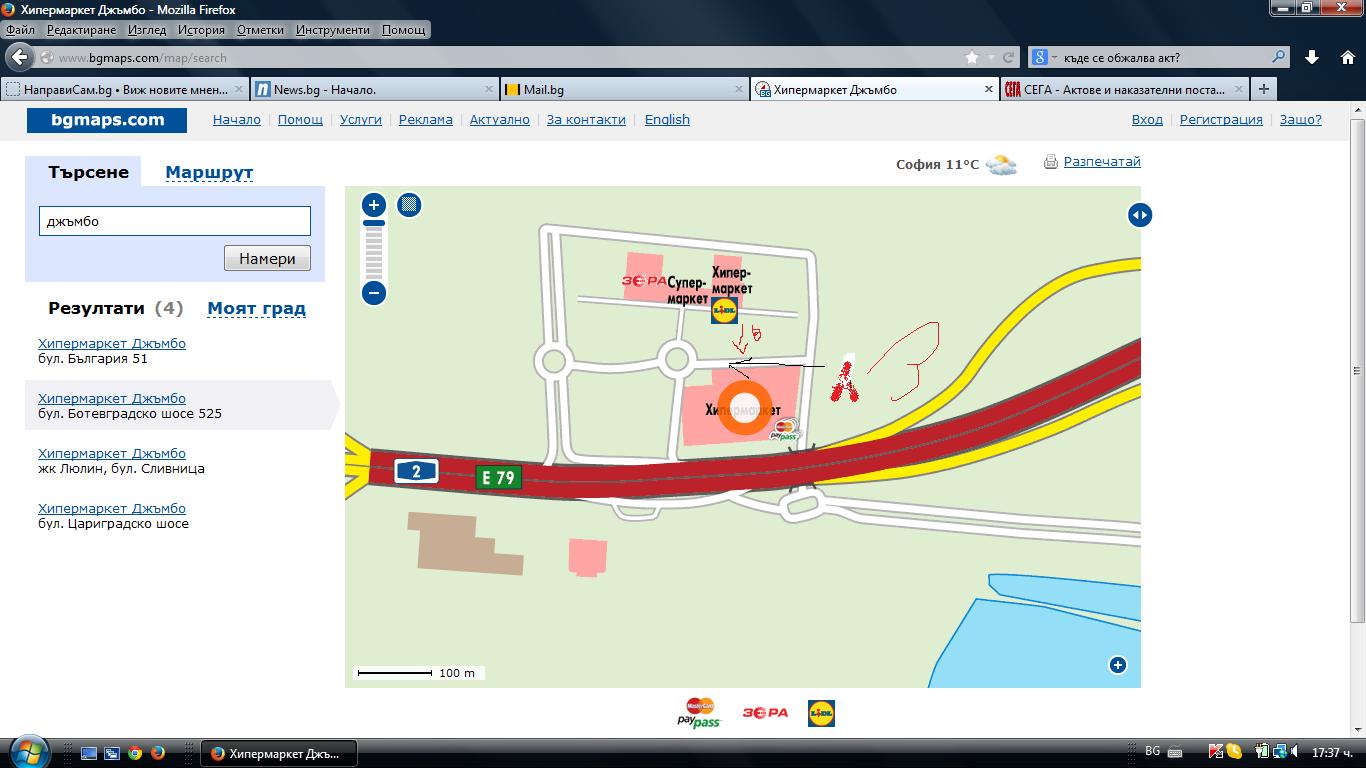Open the Редактиране menu

point(81,30)
